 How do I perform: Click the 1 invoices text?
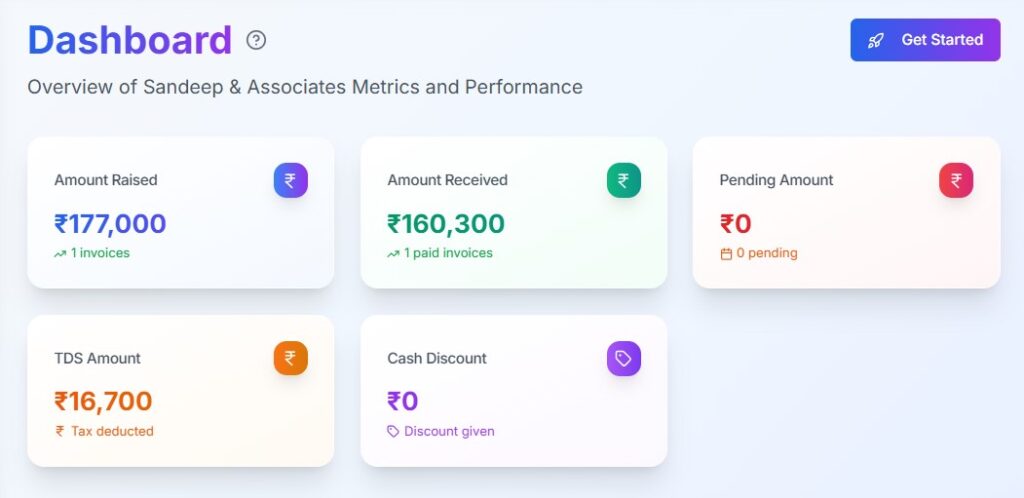100,253
